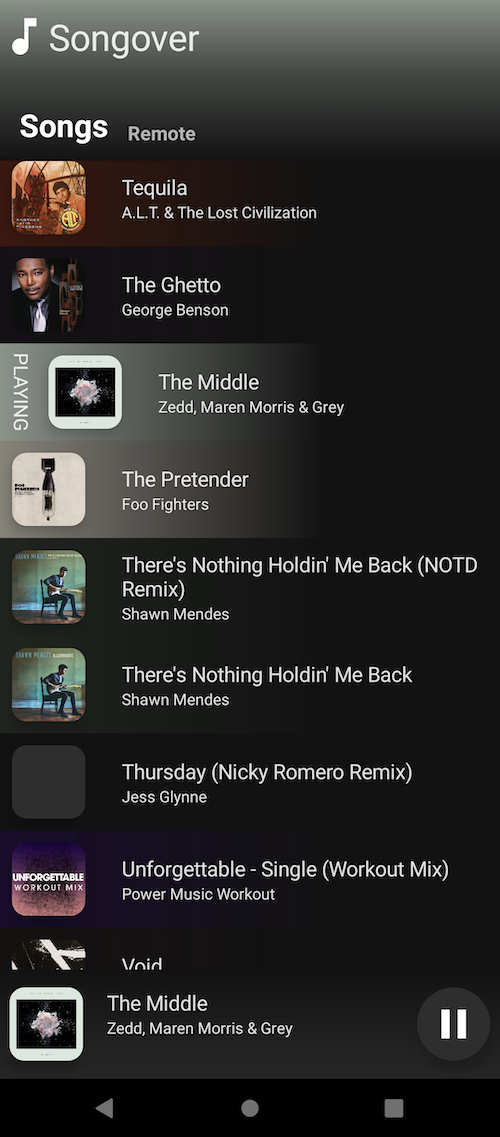The width and height of the screenshot is (500, 1137).
Task: Tap The Pretender album cover thumbnail
Action: 49,489
